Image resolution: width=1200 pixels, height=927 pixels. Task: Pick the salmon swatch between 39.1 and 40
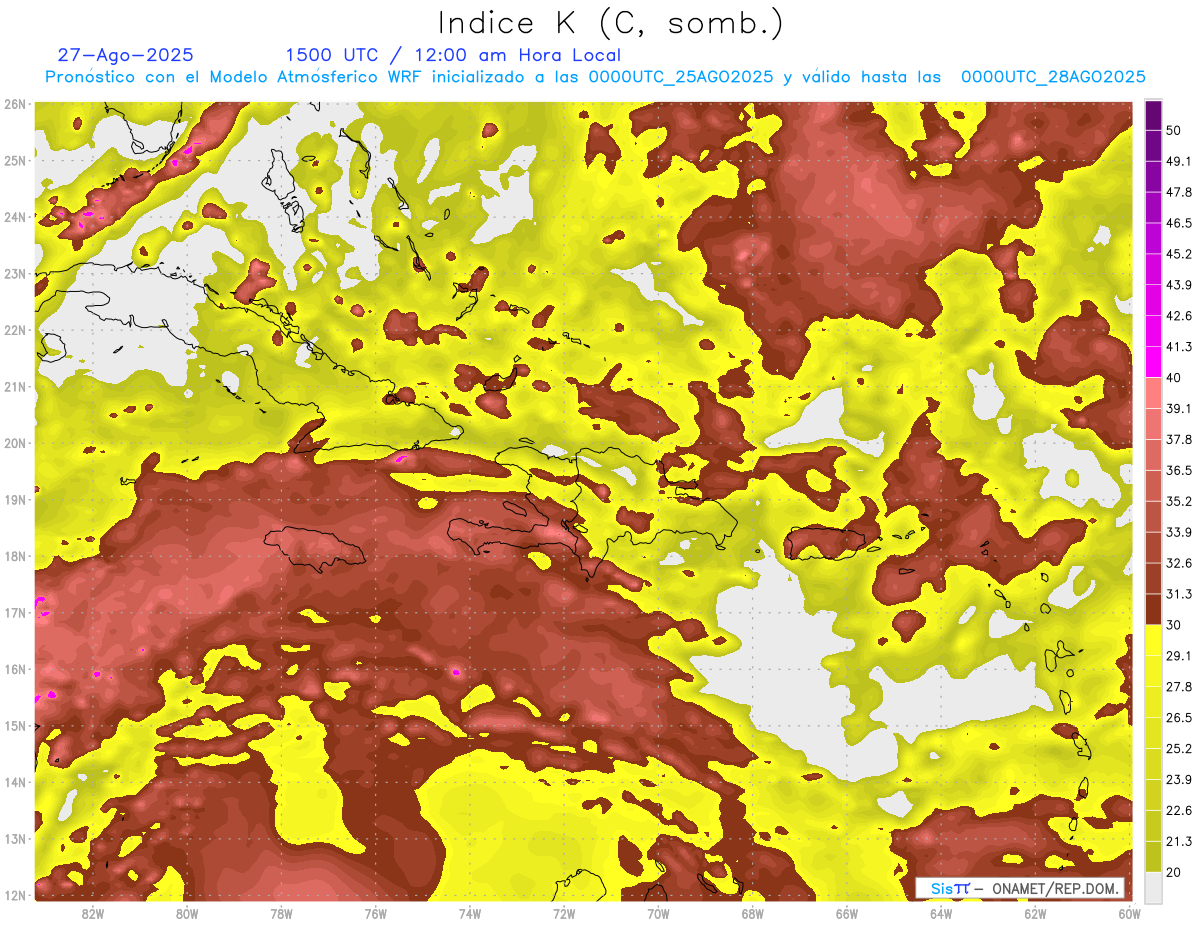(1153, 393)
